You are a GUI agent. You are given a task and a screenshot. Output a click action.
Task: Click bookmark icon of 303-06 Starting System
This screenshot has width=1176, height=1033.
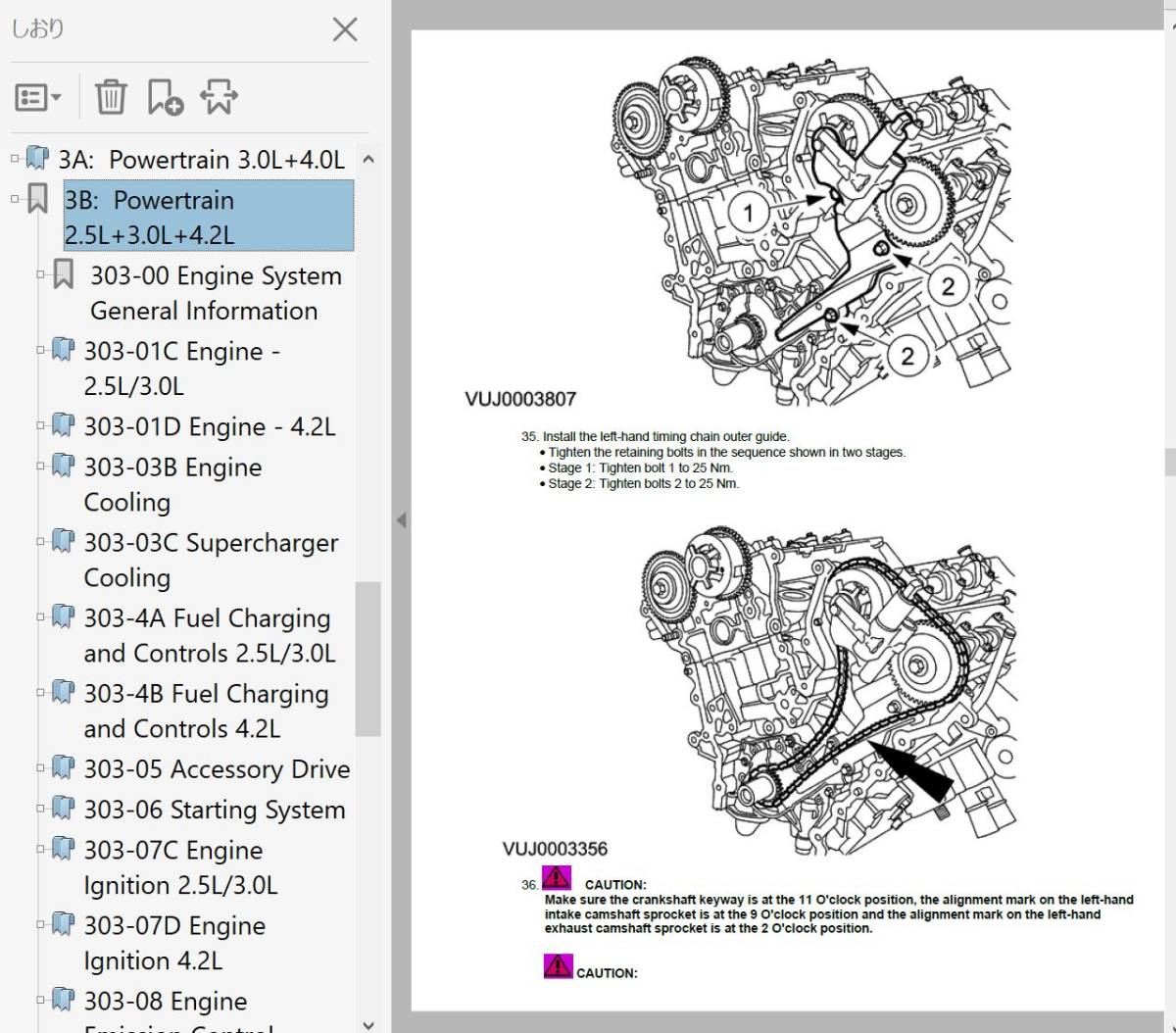(63, 808)
